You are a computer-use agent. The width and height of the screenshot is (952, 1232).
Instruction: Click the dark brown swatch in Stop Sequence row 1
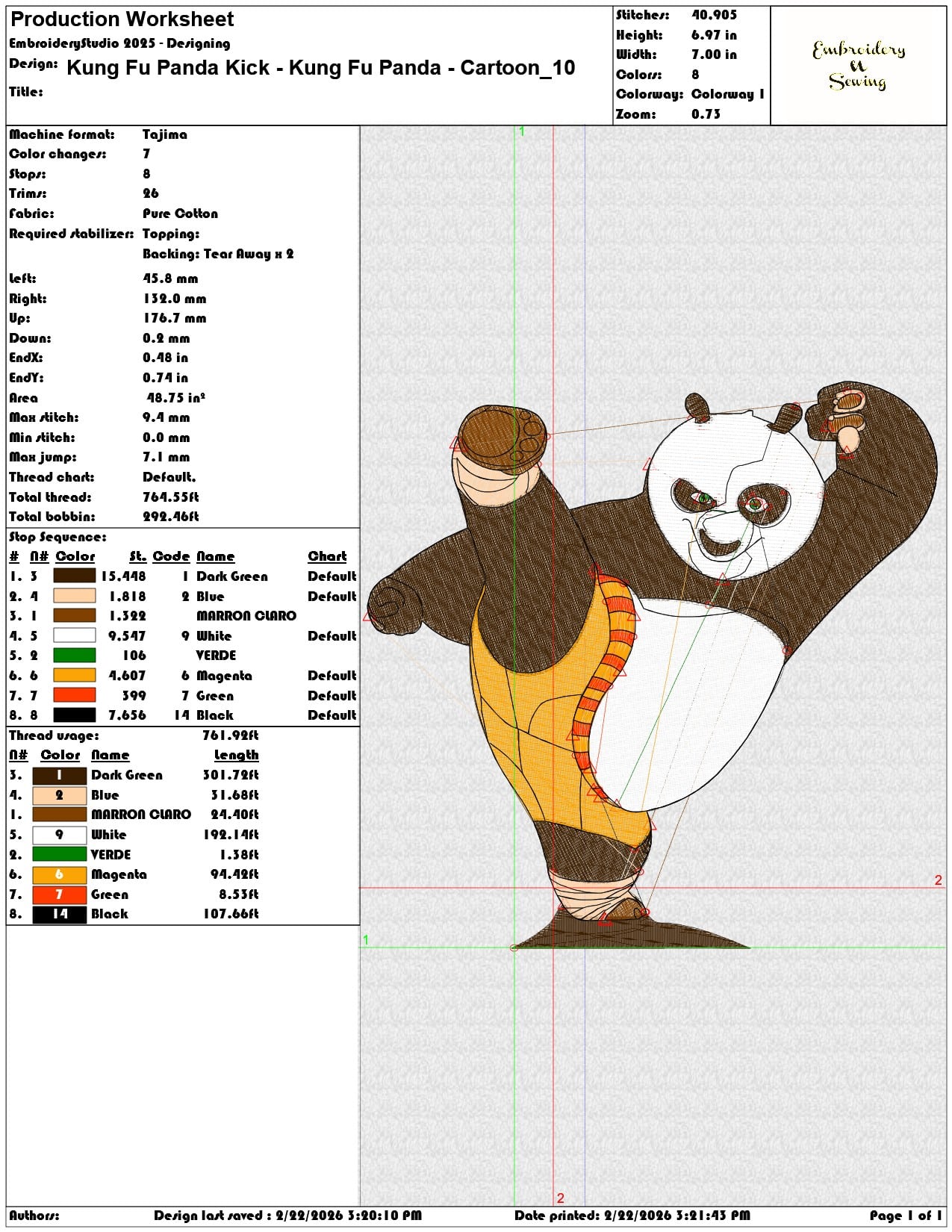click(x=75, y=576)
